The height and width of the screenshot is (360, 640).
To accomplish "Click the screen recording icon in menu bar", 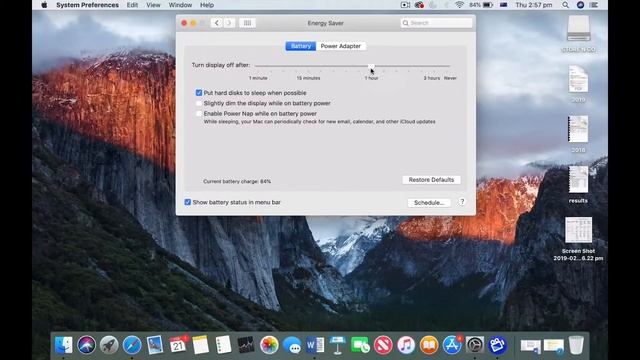I will pyautogui.click(x=405, y=5).
